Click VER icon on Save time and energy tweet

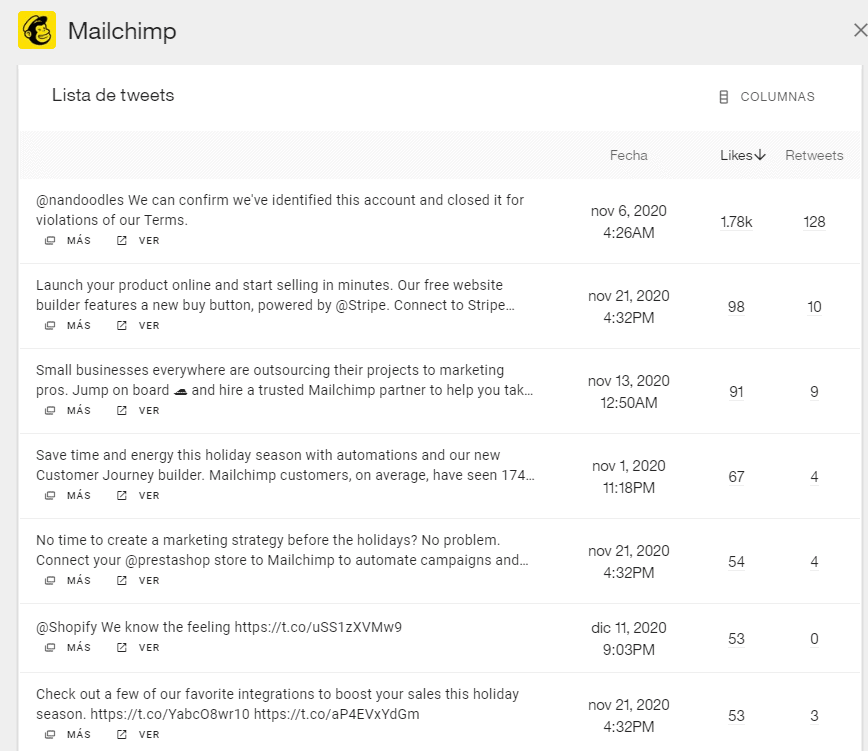[x=122, y=496]
